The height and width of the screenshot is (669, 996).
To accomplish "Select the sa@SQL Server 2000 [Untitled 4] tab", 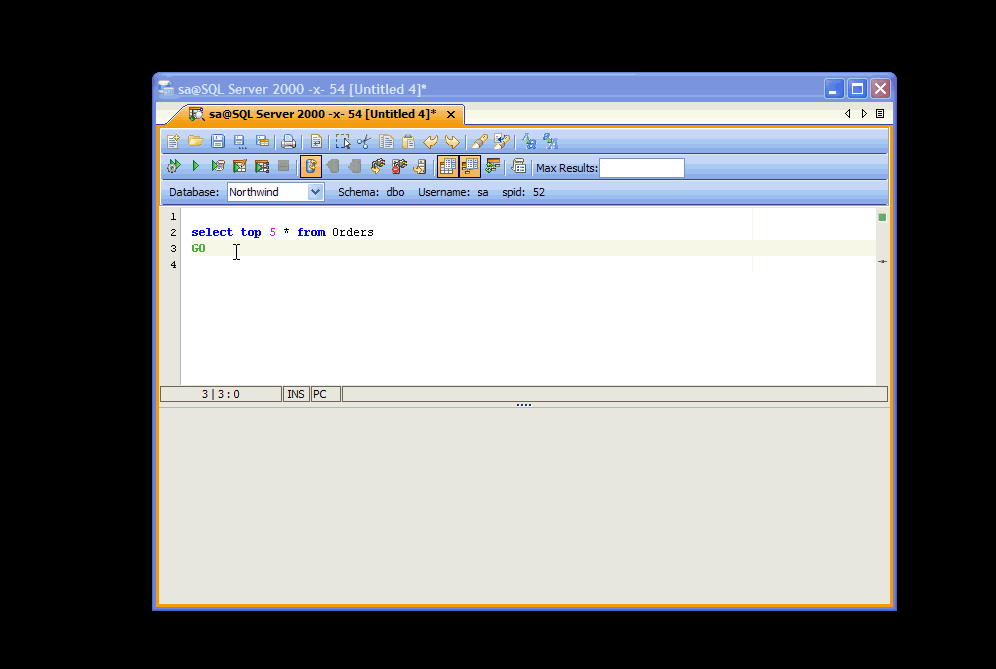I will point(322,114).
